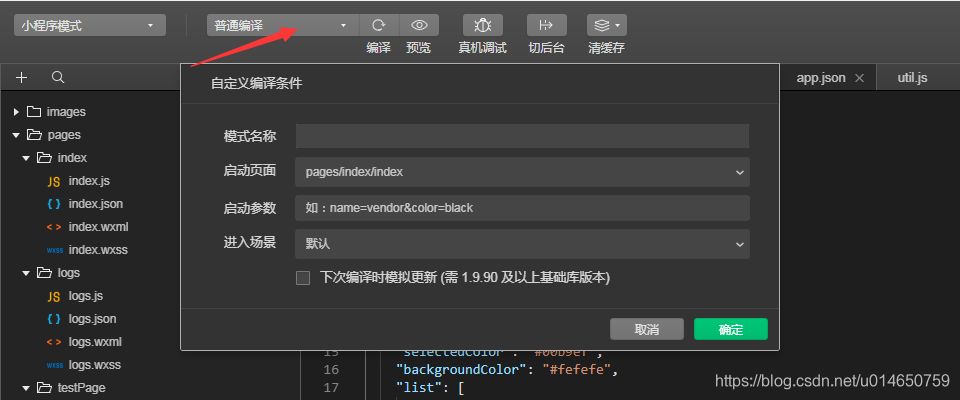Screen dimensions: 960x400
Task: Click JS icon beside index.js
Action: pyautogui.click(x=54, y=181)
